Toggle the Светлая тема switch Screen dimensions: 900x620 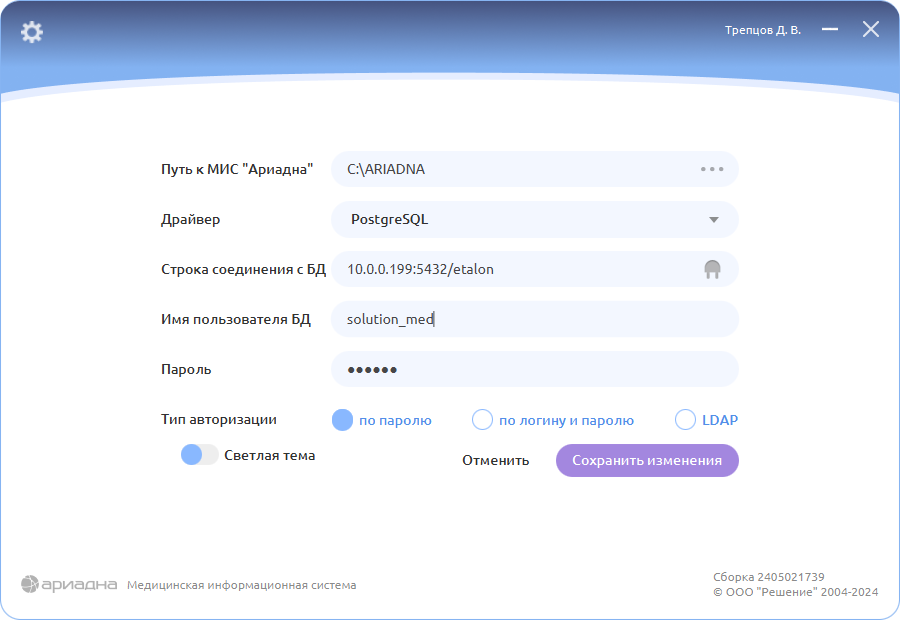199,455
